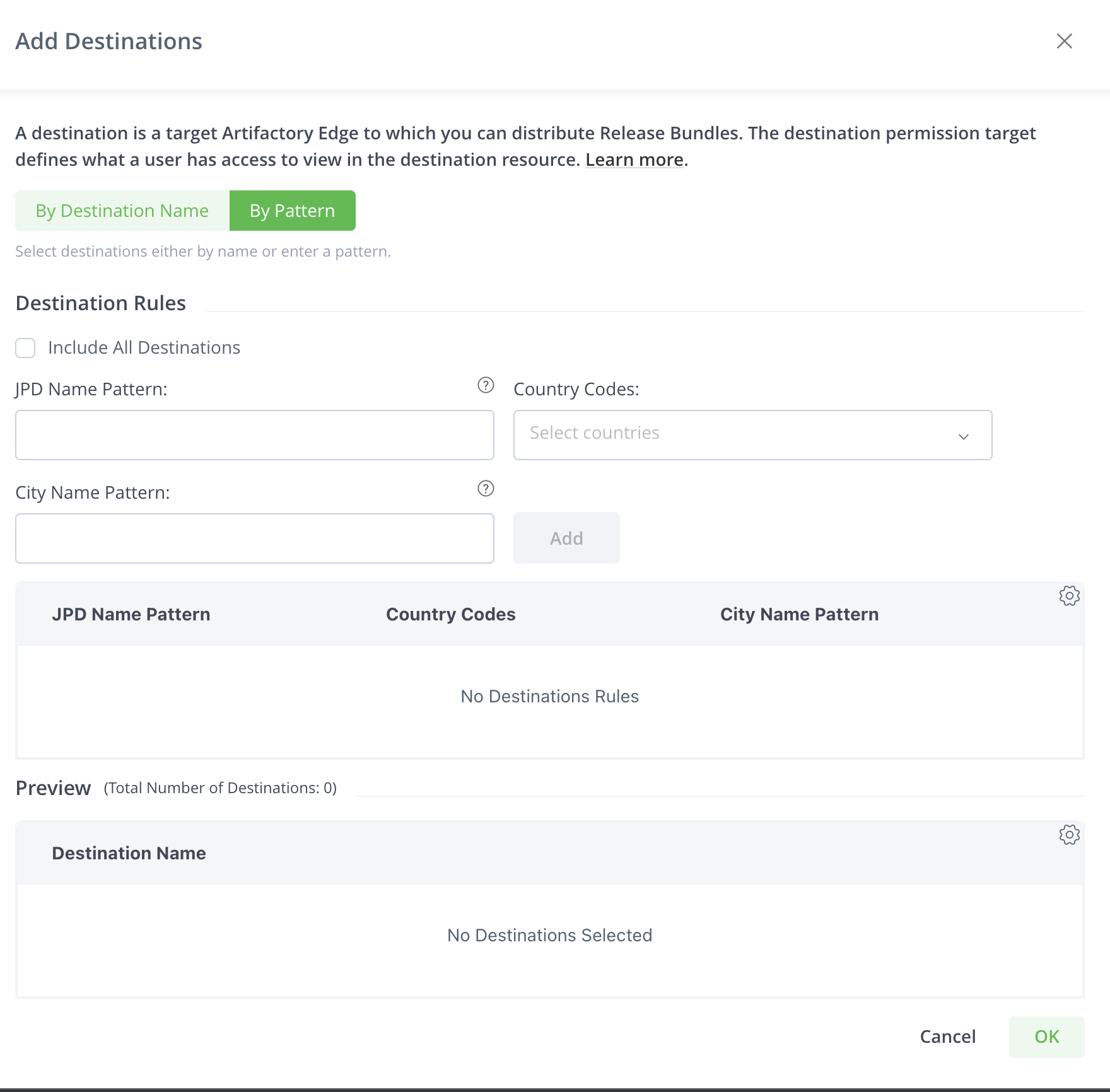Click the Add button to create a rule

[566, 538]
